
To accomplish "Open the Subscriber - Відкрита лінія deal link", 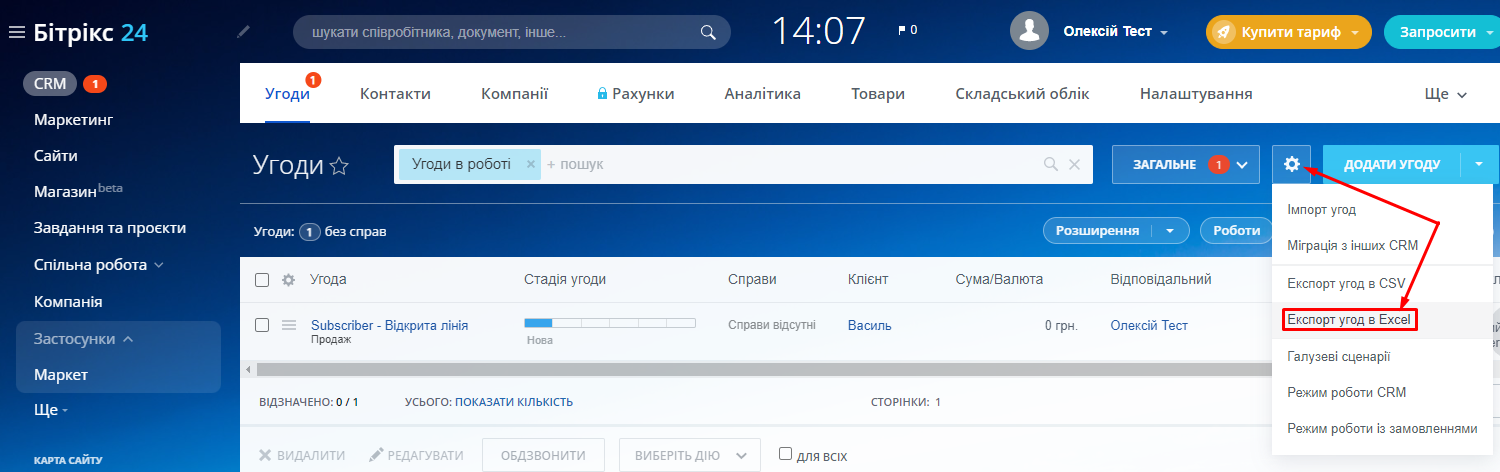I will 389,325.
